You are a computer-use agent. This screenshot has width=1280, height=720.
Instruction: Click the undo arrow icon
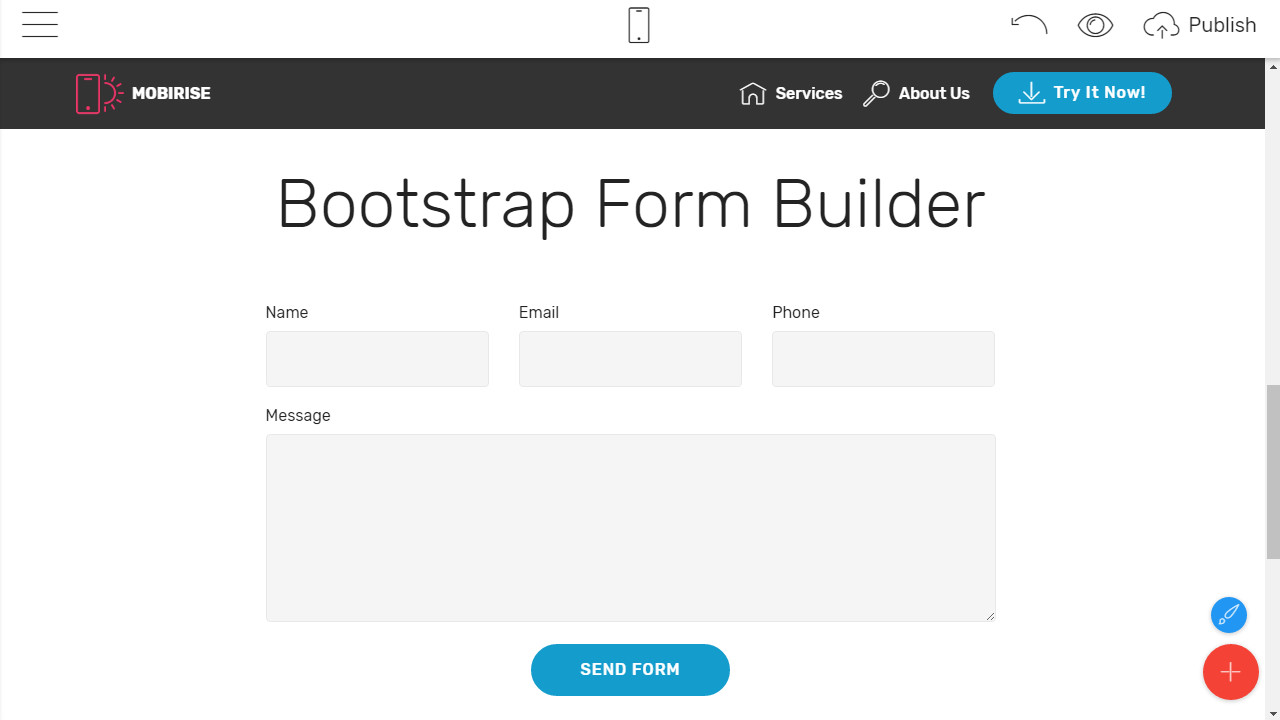coord(1028,25)
